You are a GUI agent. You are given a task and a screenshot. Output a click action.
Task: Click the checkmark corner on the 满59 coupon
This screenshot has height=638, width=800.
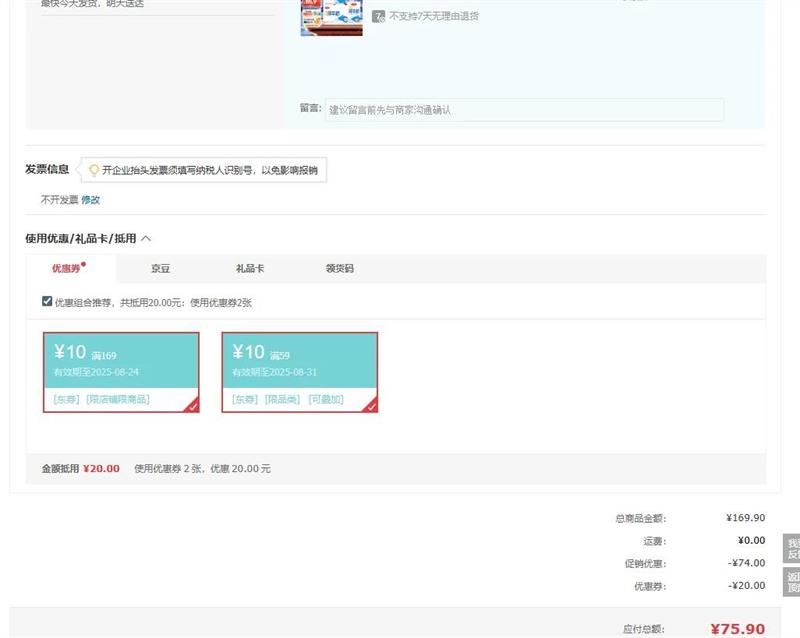click(x=370, y=405)
